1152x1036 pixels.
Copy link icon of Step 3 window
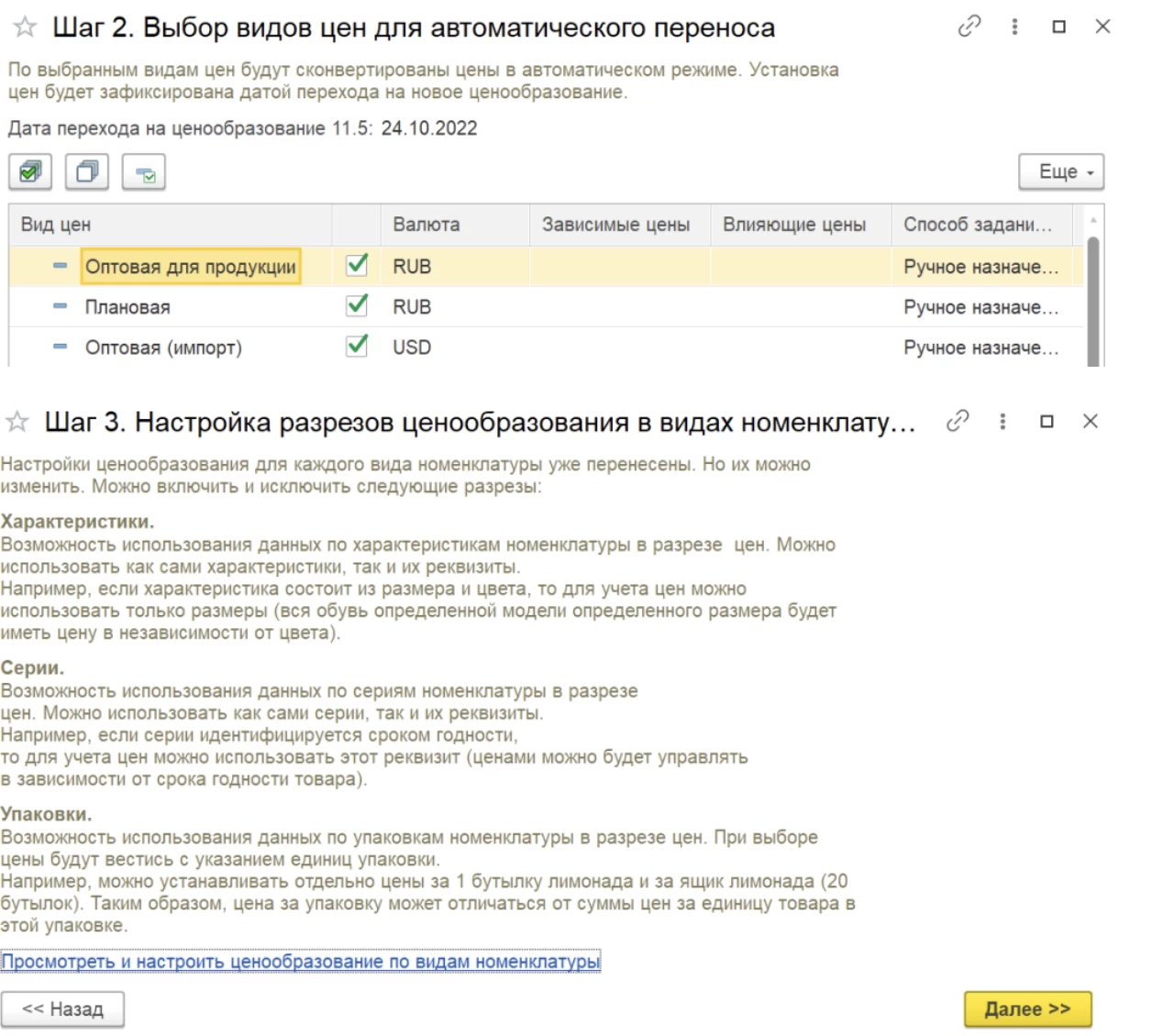(957, 422)
